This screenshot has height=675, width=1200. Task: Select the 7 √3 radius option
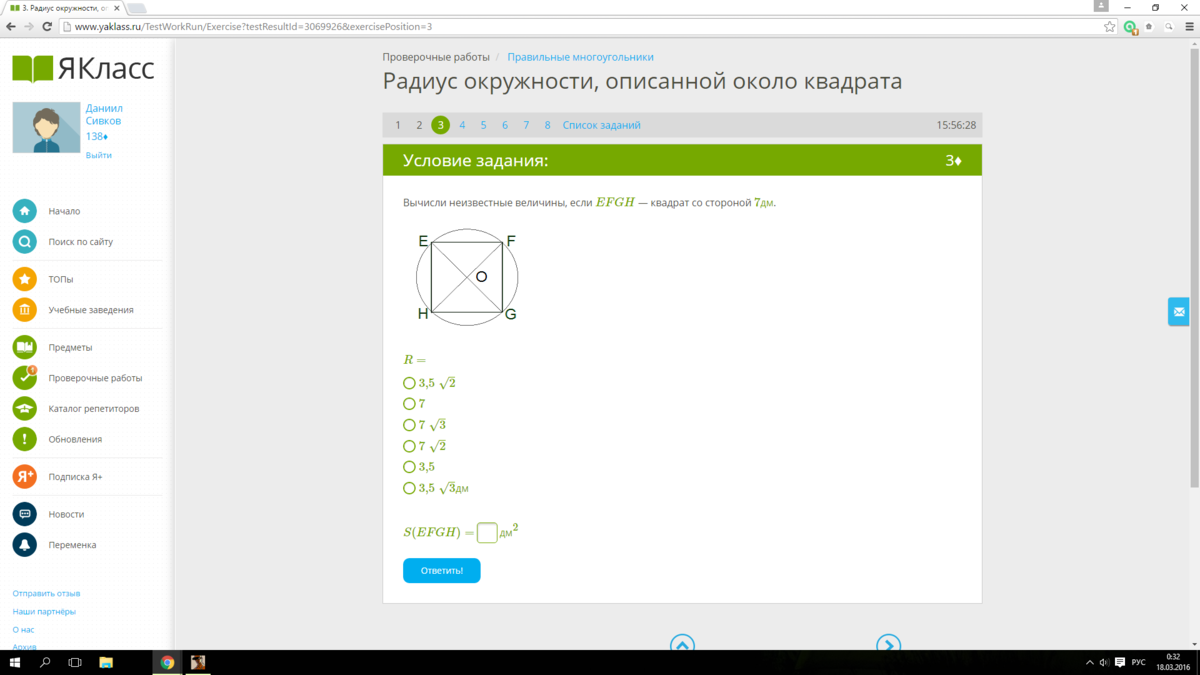click(409, 425)
